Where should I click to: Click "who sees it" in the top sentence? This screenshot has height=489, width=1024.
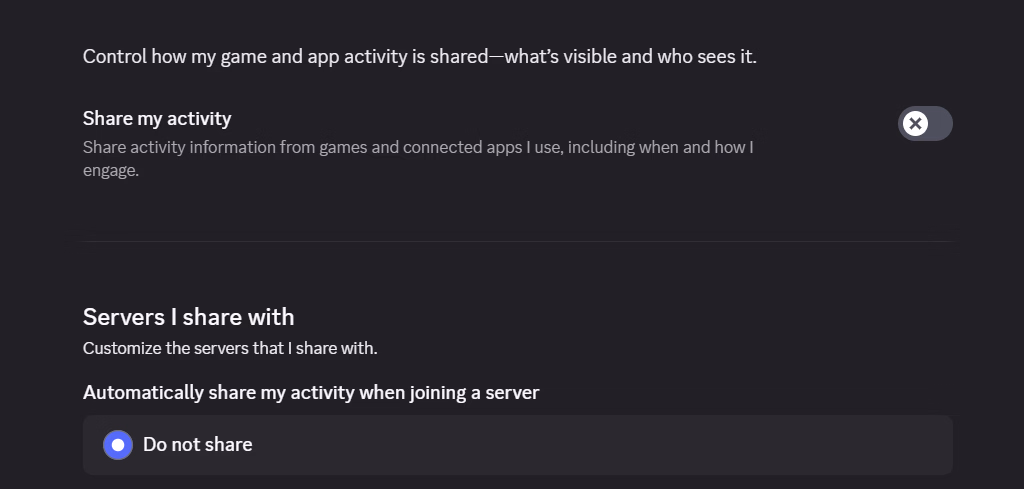[x=706, y=56]
